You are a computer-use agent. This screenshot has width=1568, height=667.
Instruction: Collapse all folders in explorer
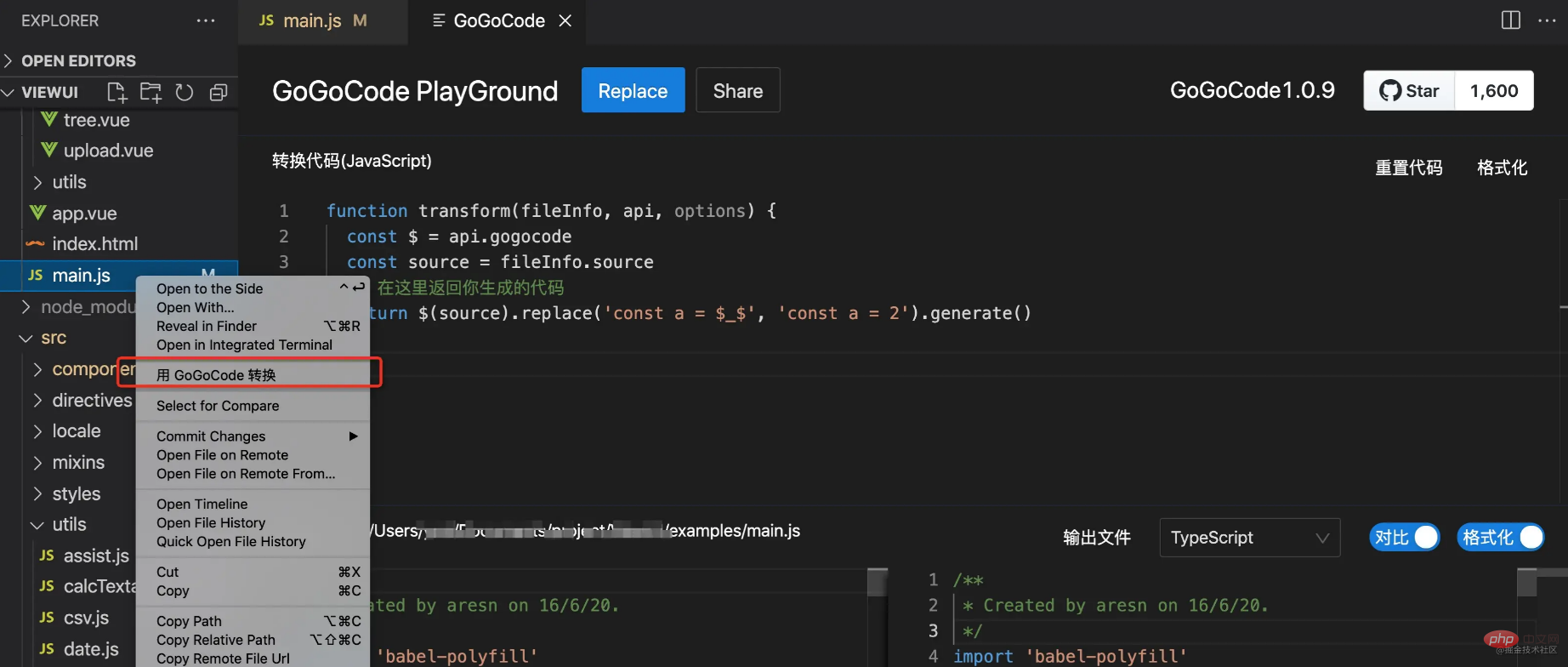(x=219, y=92)
